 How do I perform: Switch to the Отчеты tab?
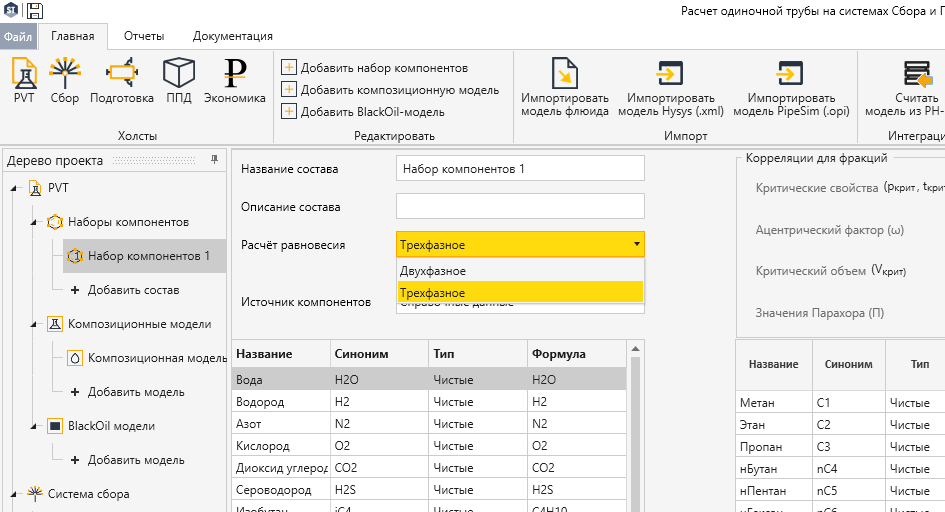click(x=144, y=36)
